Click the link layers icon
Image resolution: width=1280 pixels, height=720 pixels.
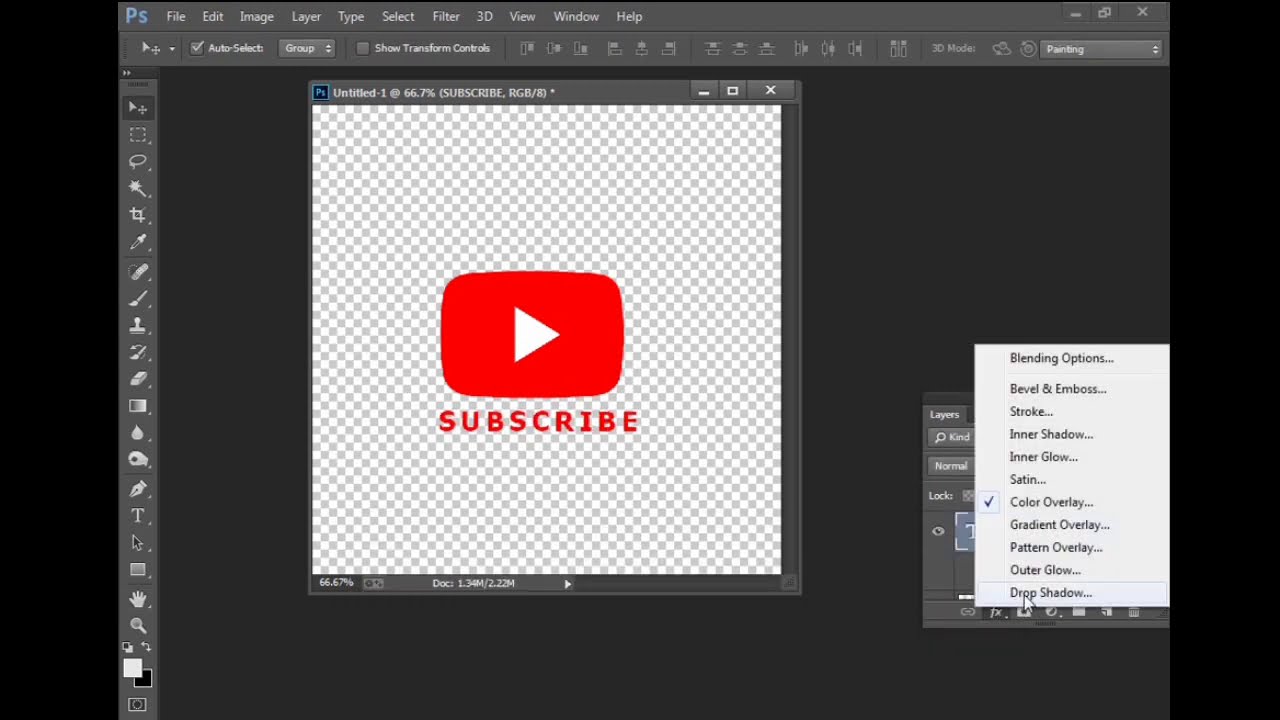[x=968, y=612]
